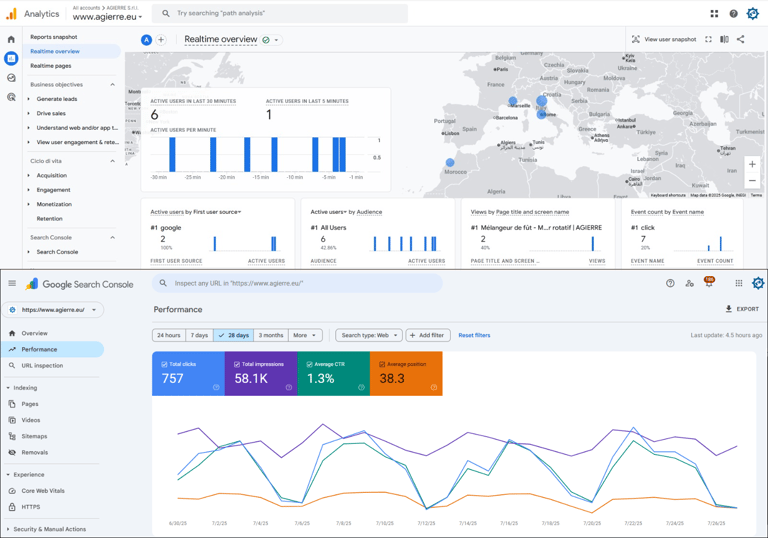Click the Add filter button
The width and height of the screenshot is (768, 538).
point(428,335)
